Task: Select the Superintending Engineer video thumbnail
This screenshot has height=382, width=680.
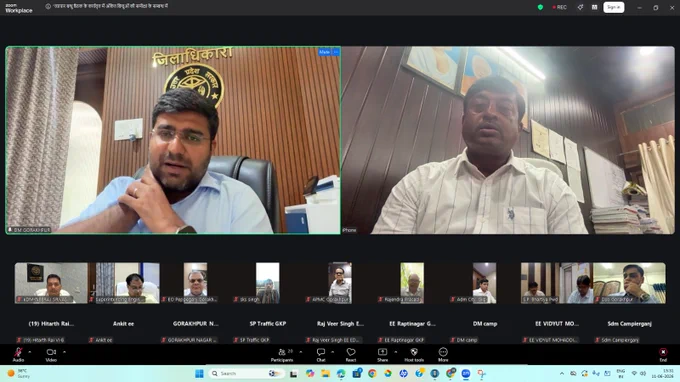Action: tap(124, 283)
